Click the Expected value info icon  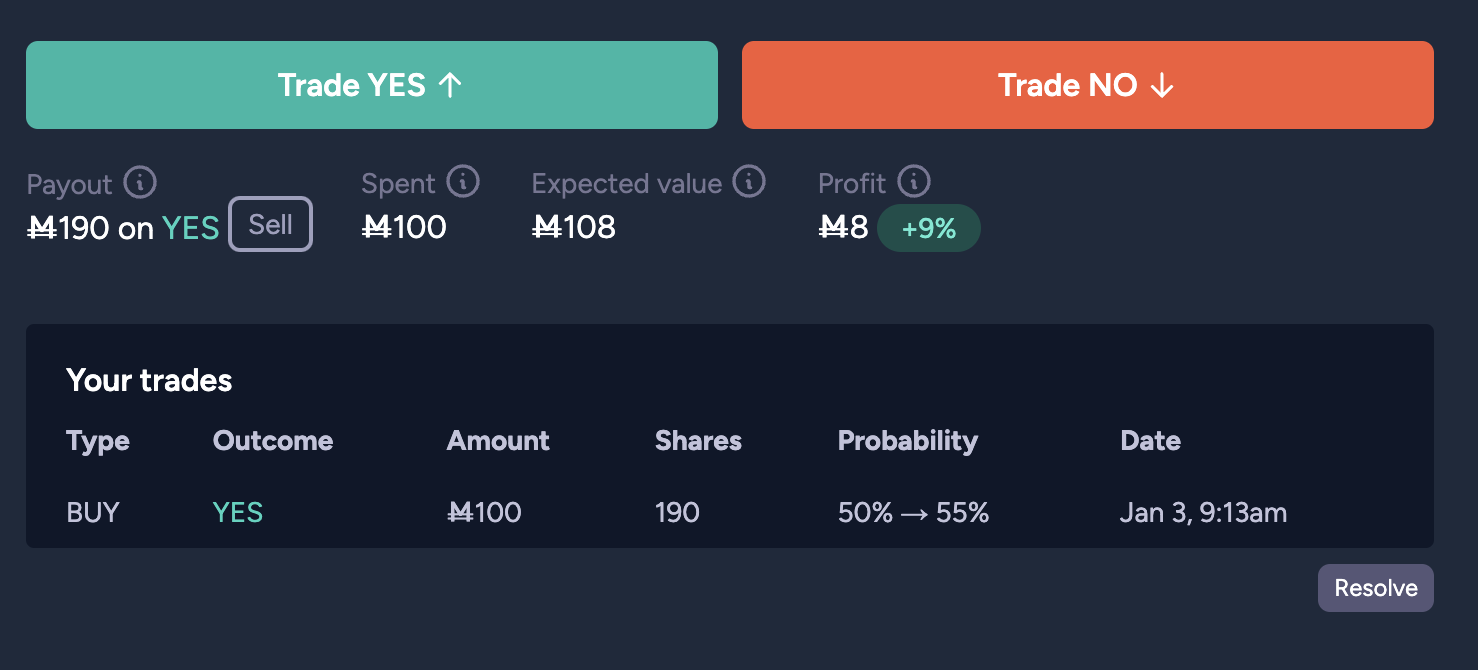coord(749,182)
